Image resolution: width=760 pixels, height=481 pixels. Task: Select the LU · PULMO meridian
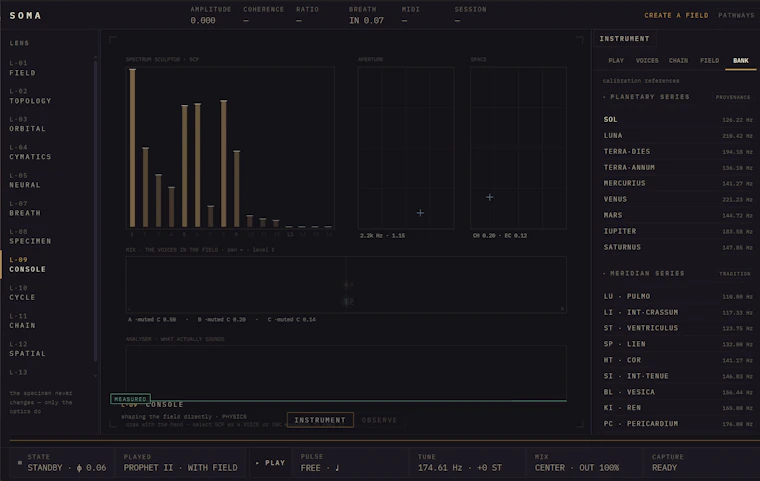(678, 296)
